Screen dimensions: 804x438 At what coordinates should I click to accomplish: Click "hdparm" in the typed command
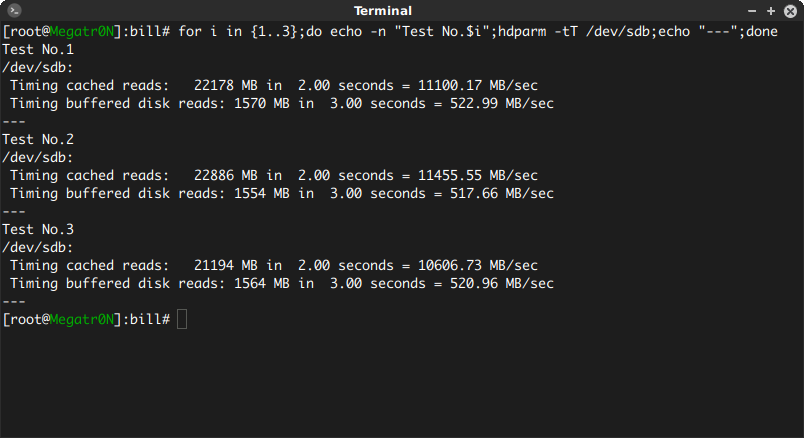click(500, 31)
